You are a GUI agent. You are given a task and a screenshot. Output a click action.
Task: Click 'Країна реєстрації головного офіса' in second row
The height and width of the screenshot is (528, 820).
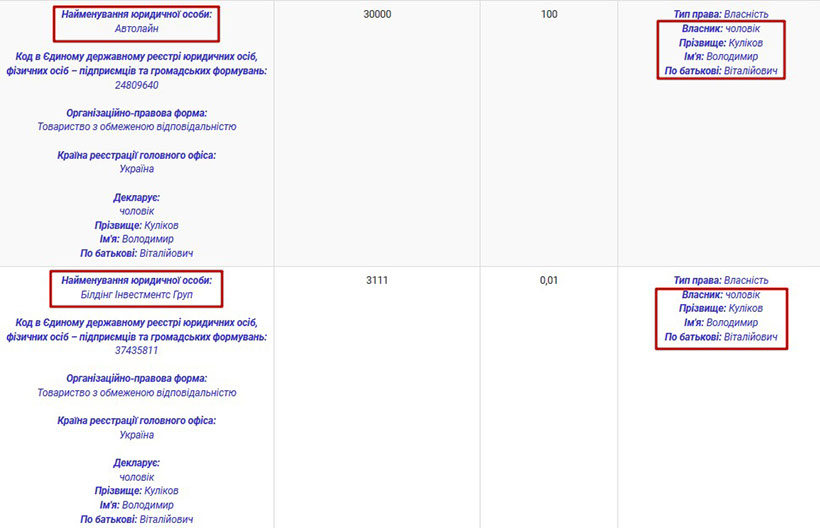[x=136, y=421]
